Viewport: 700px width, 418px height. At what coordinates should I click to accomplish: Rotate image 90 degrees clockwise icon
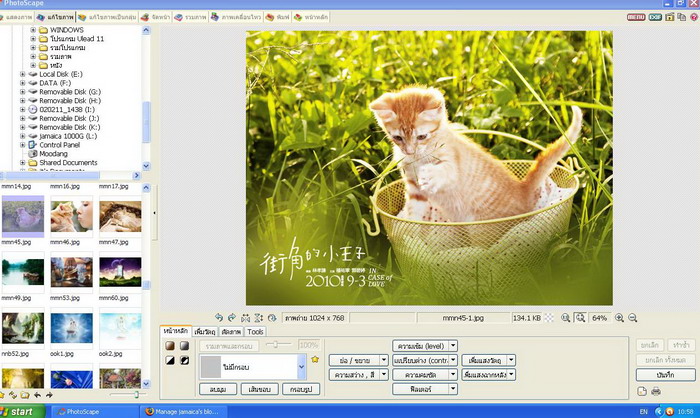(232, 318)
